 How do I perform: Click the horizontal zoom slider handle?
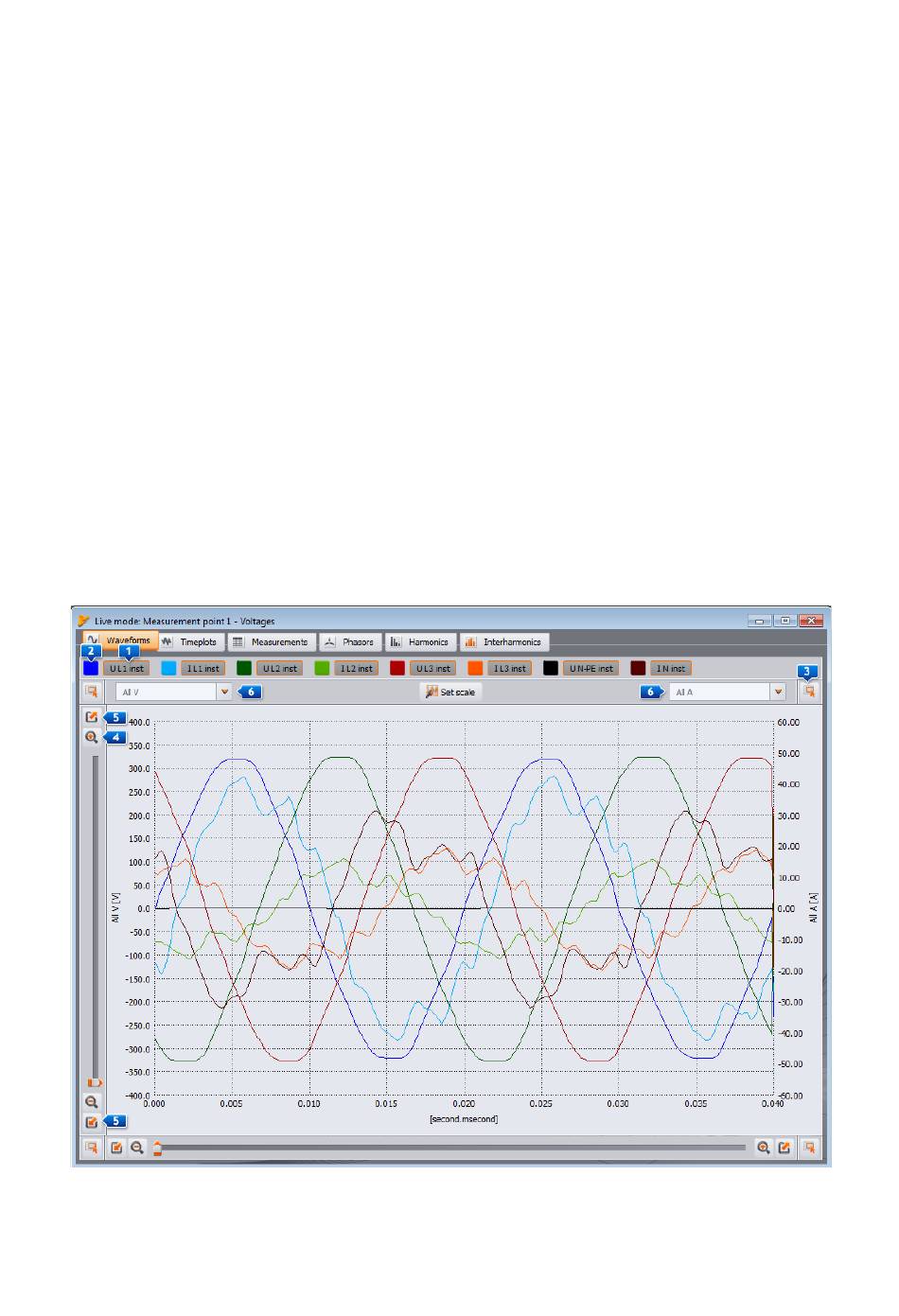pos(157,1149)
